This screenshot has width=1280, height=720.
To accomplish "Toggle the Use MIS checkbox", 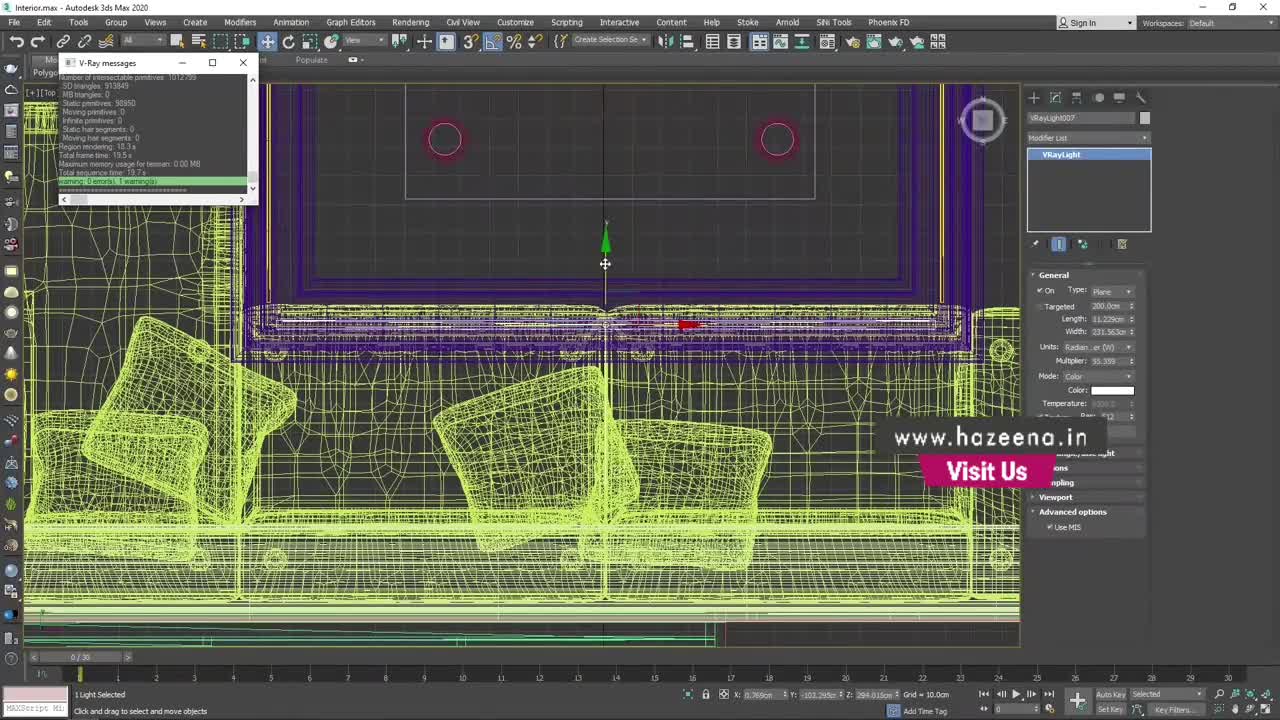I will 1049,527.
